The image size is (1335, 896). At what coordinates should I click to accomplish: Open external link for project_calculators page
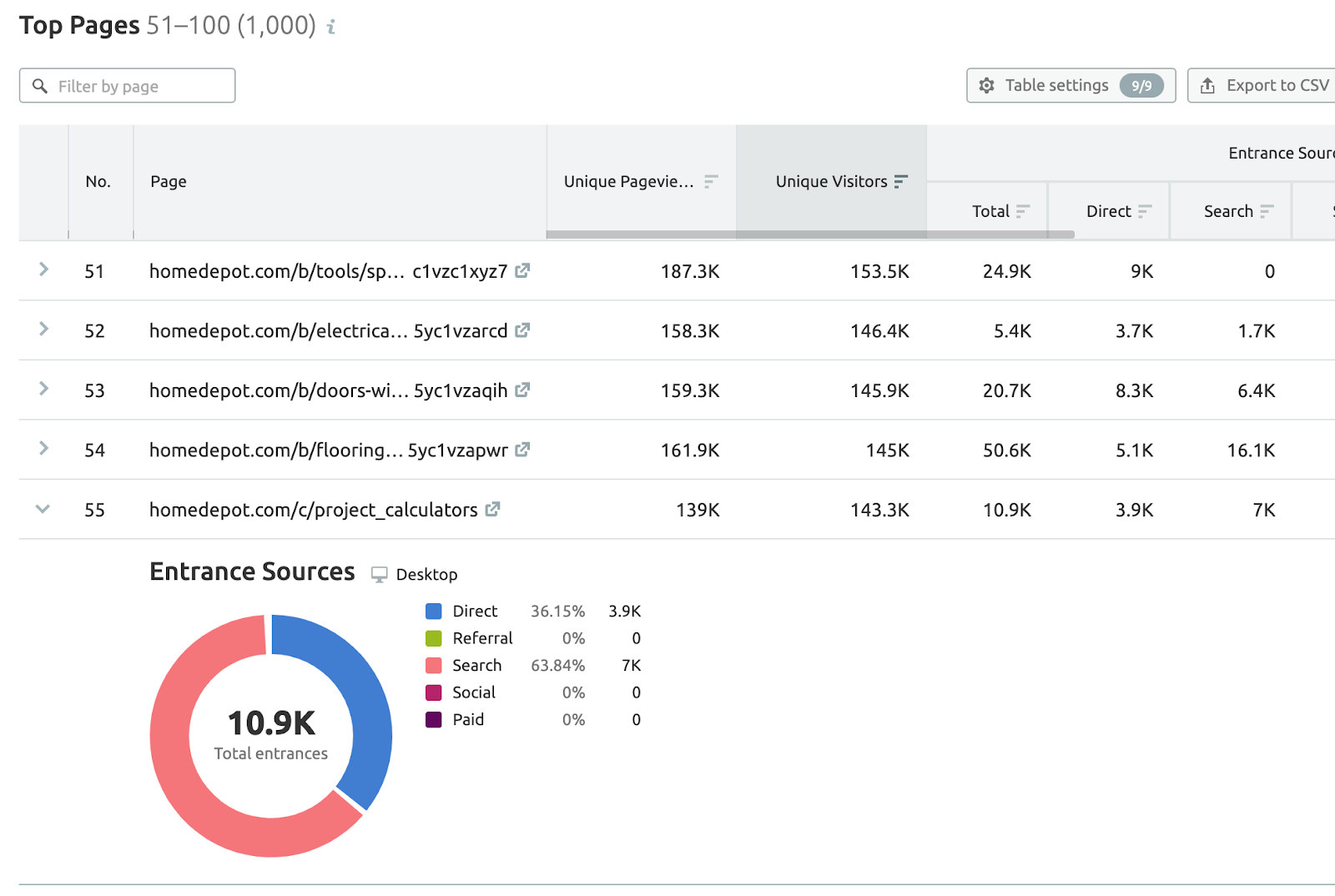point(492,509)
